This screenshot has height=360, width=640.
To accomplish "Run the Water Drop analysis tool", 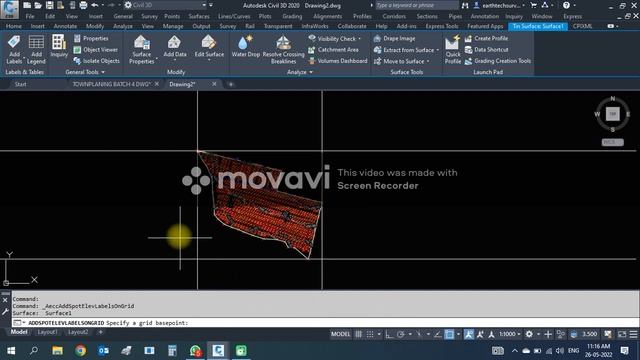I will (245, 46).
